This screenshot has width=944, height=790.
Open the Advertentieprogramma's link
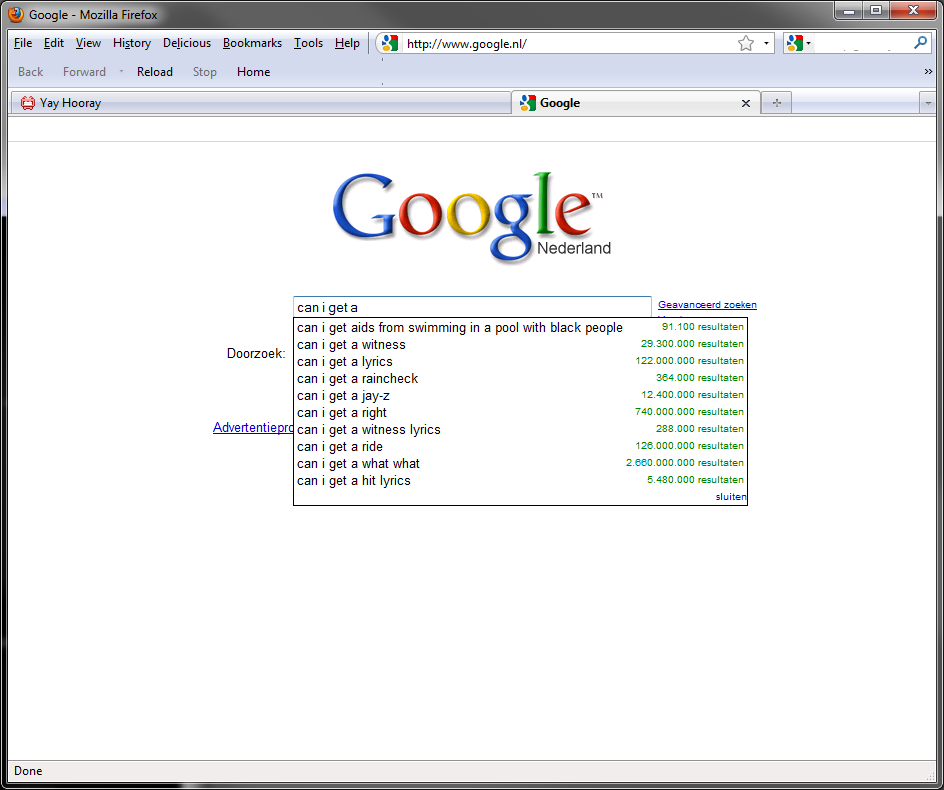pos(253,428)
